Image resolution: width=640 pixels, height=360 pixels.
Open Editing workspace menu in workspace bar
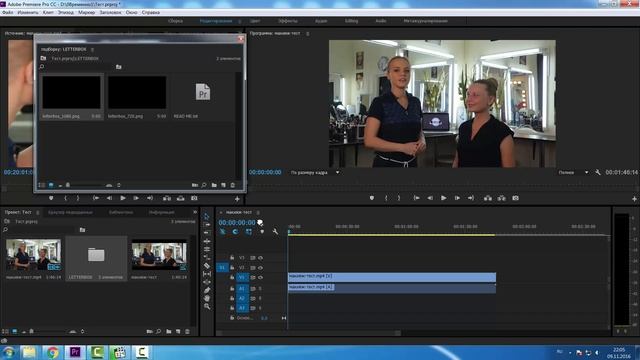click(x=240, y=21)
